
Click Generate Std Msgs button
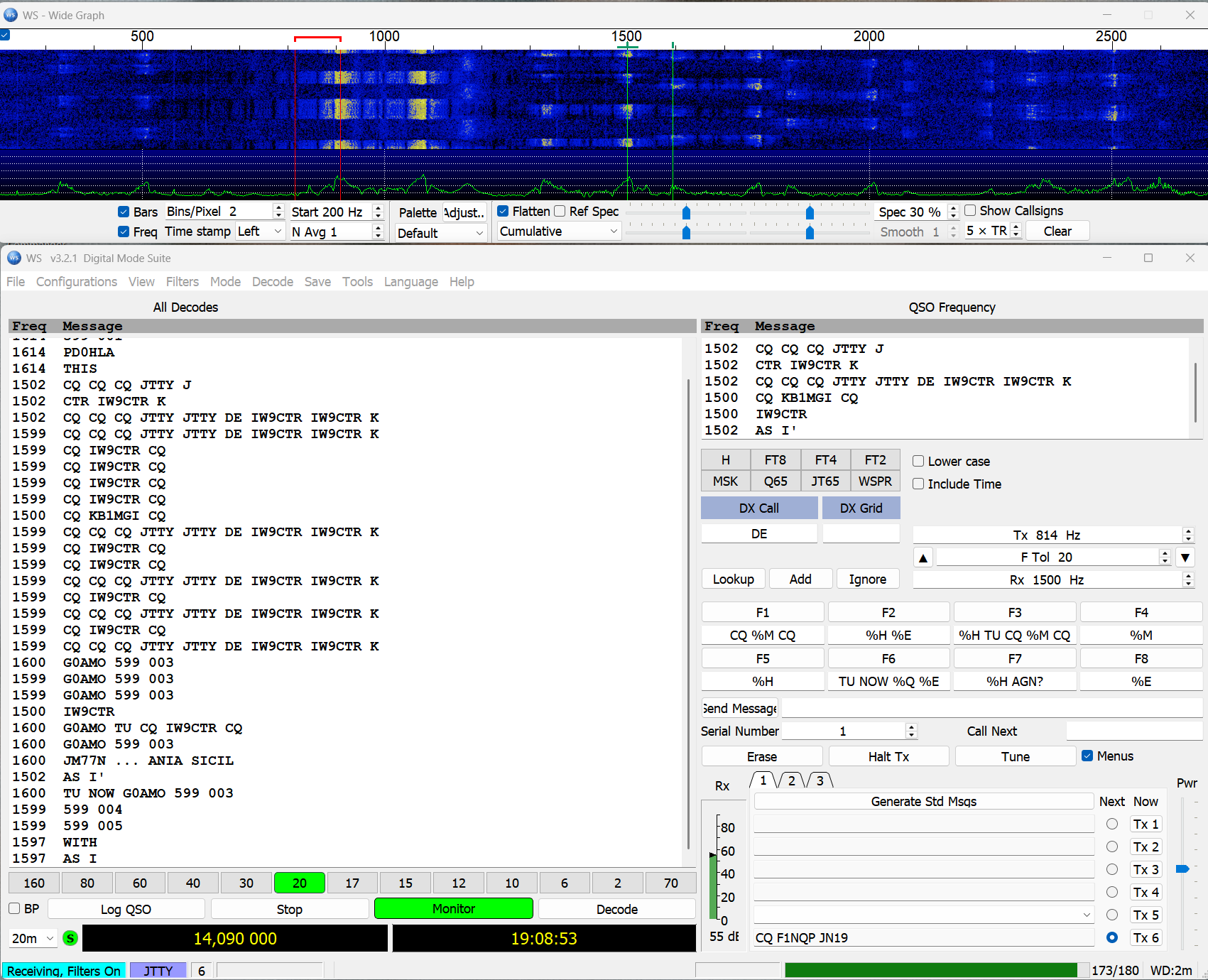click(x=924, y=801)
